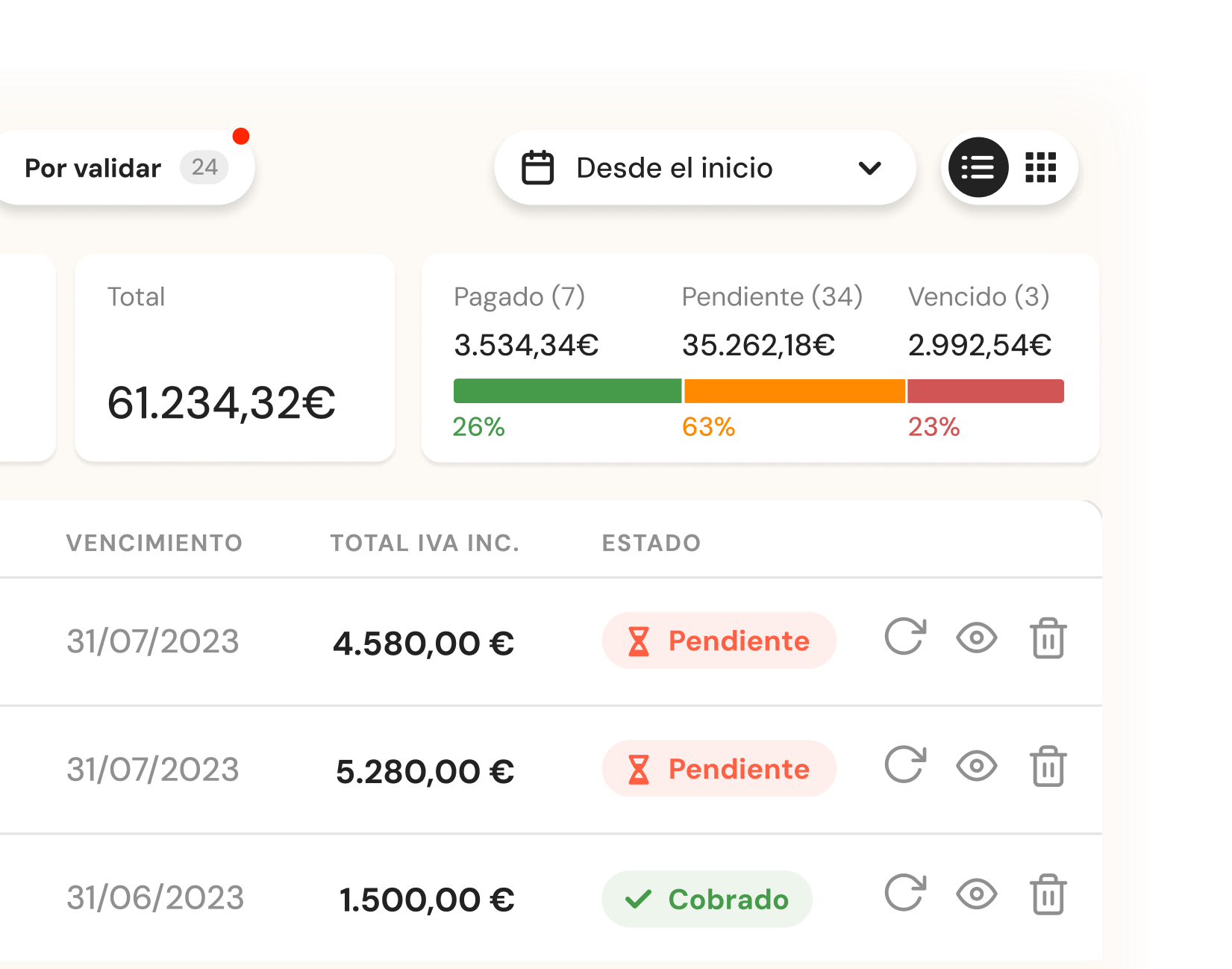This screenshot has width=1232, height=969.
Task: Click the Cobrado status badge
Action: point(707,899)
